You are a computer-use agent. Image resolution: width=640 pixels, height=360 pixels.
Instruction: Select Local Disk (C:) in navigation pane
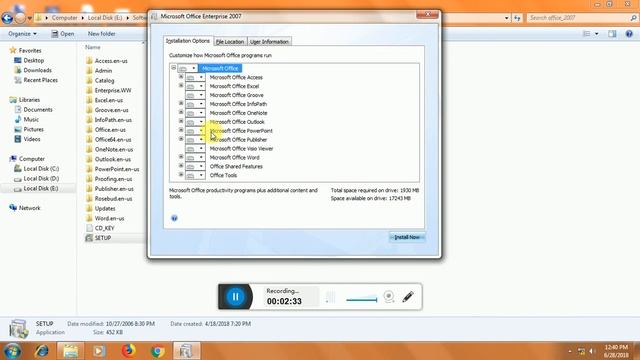37,169
